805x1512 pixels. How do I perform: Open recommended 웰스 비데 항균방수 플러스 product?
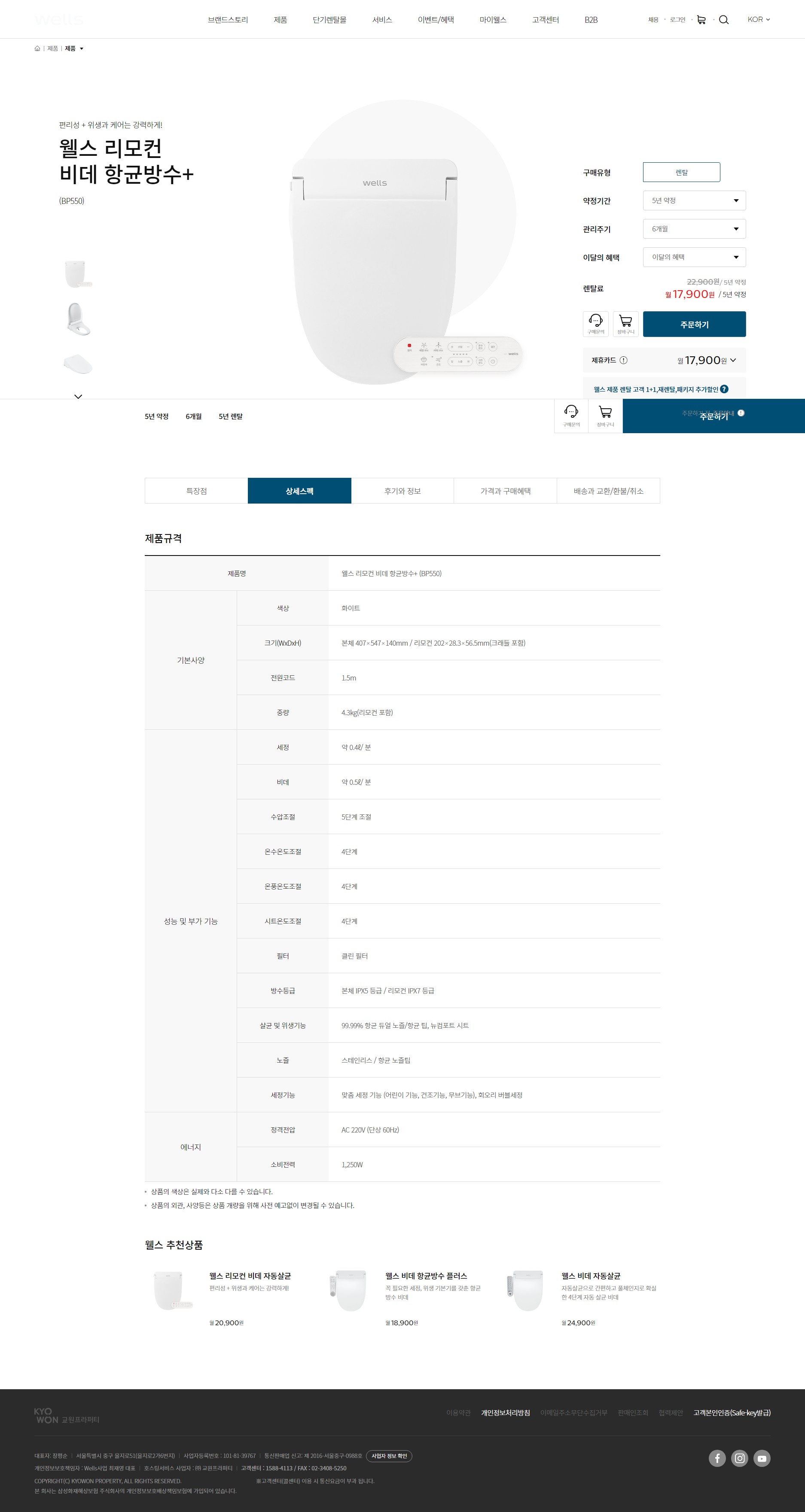426,1275
